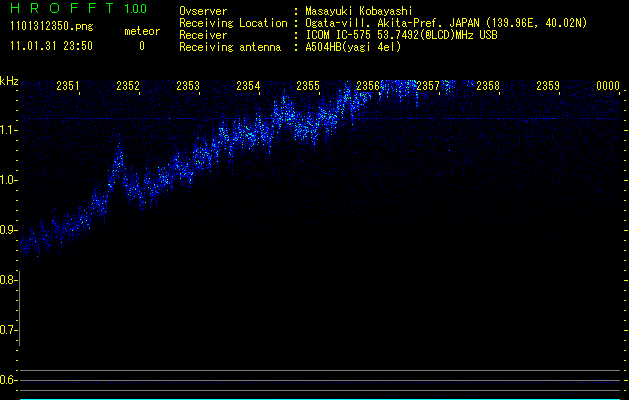
Task: Click the 2353 time marker
Action: click(188, 85)
